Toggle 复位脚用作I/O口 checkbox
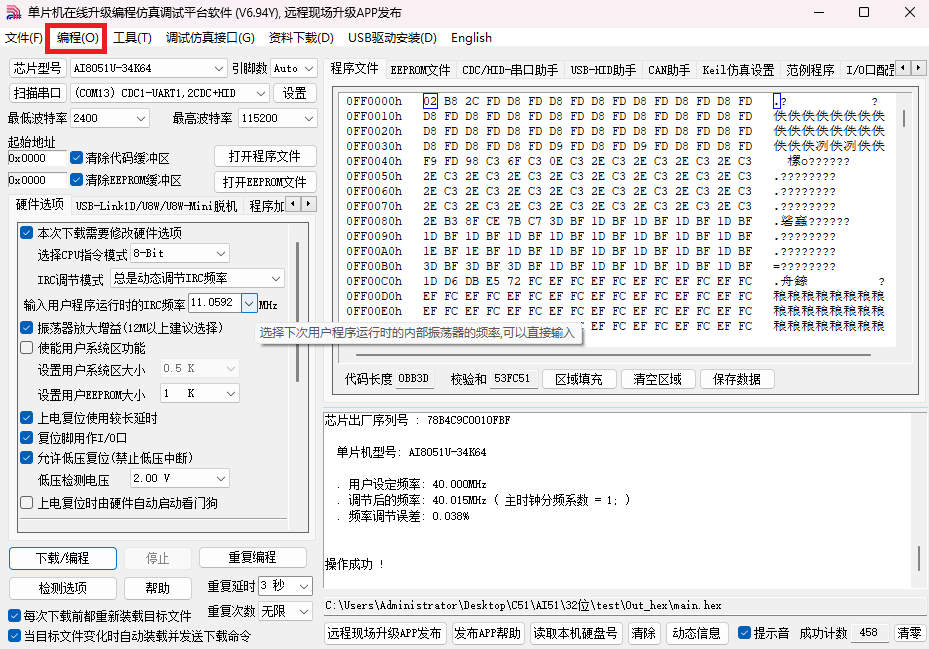This screenshot has width=929, height=649. [x=26, y=438]
